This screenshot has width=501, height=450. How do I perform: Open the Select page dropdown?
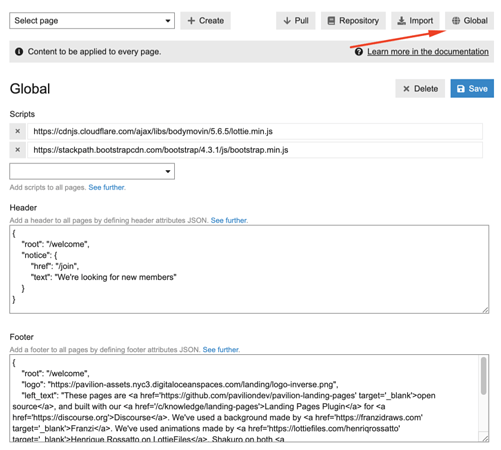pyautogui.click(x=92, y=21)
